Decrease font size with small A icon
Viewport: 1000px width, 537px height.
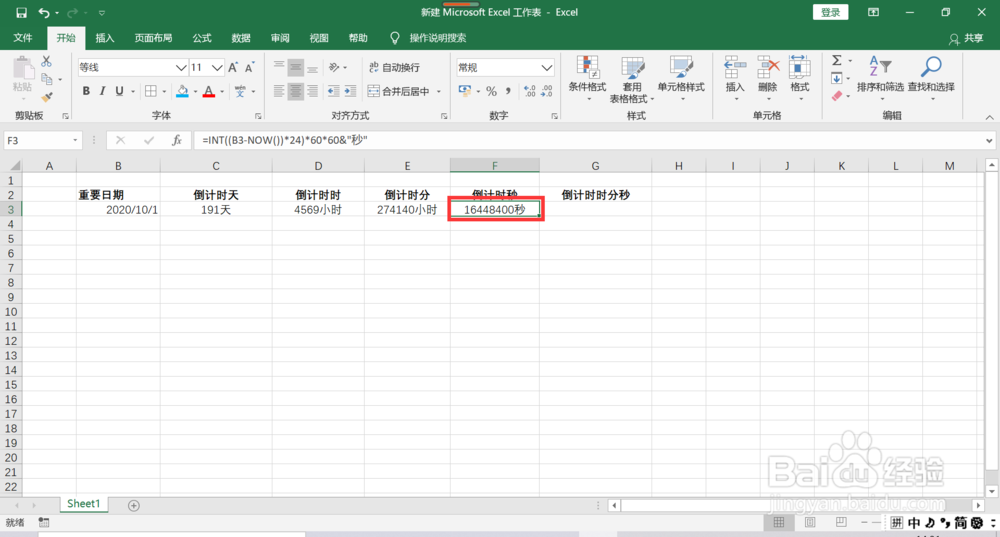pos(249,68)
